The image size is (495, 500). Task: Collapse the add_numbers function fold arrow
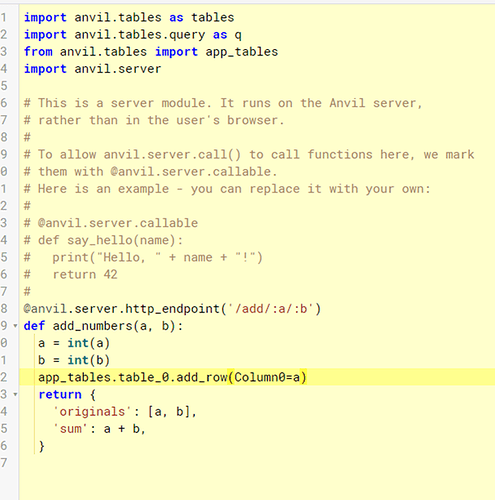coord(15,326)
